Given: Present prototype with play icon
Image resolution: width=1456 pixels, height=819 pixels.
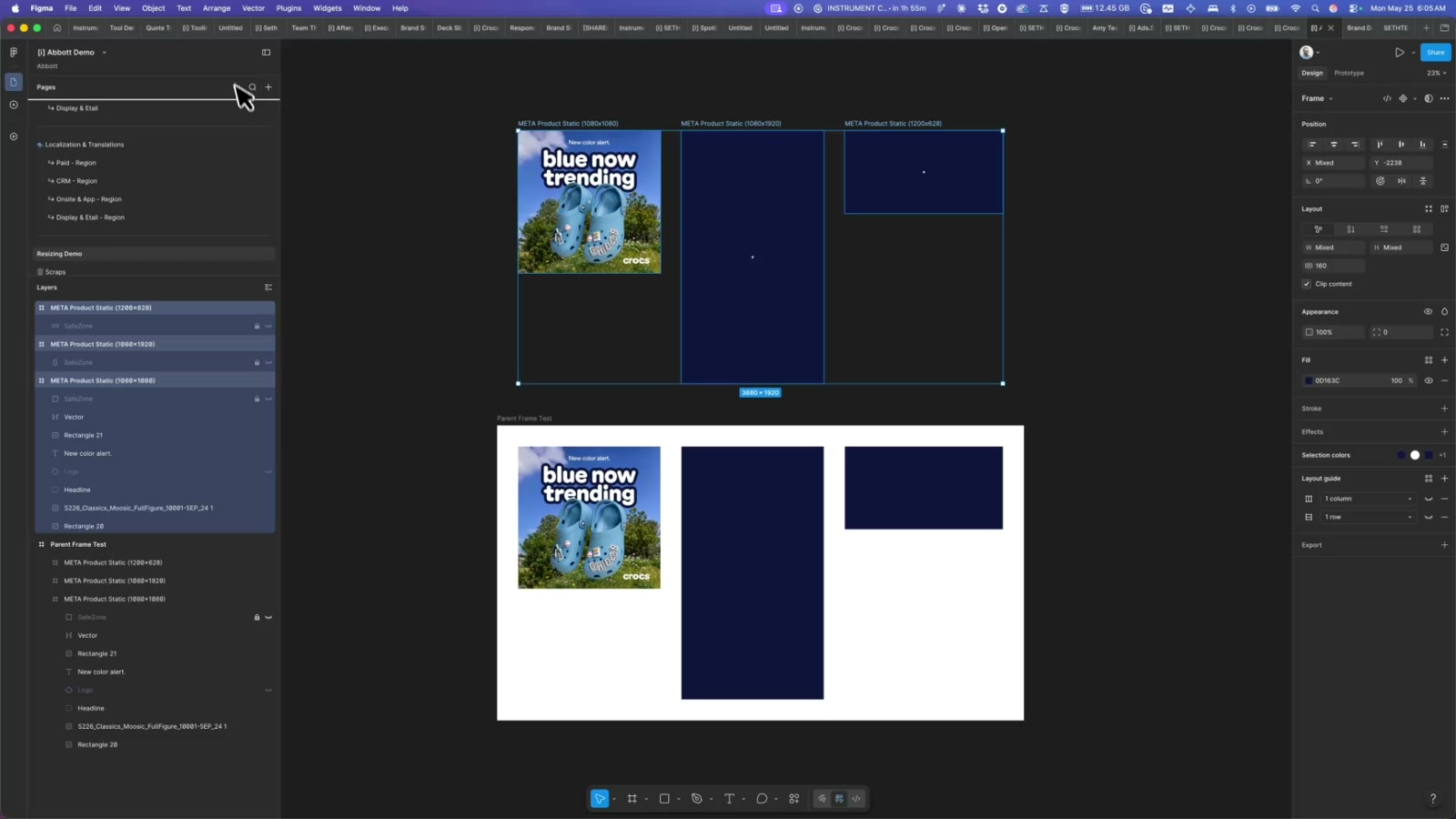Looking at the screenshot, I should 1399,53.
